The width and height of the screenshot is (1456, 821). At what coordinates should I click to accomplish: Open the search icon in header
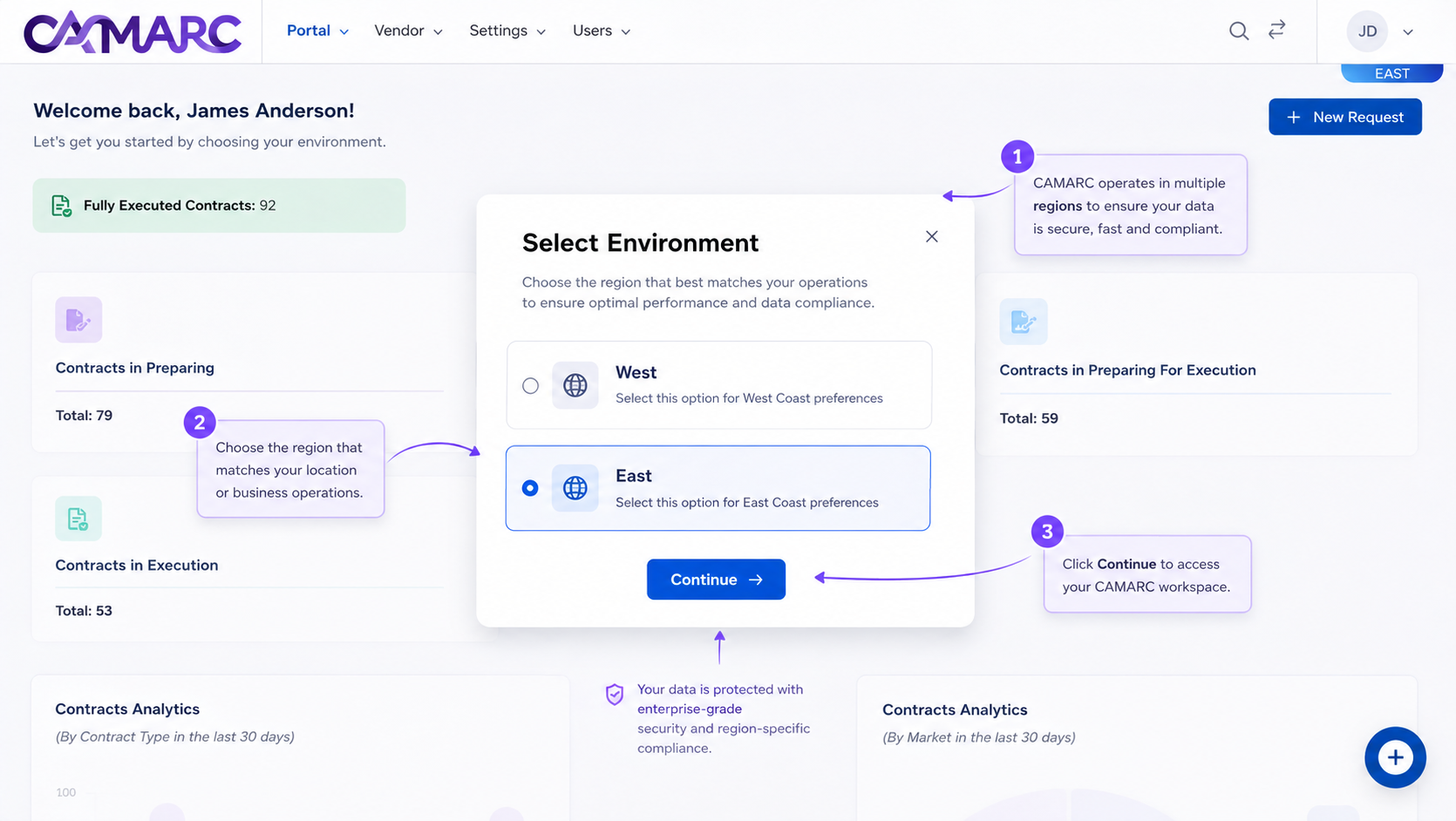(1238, 31)
